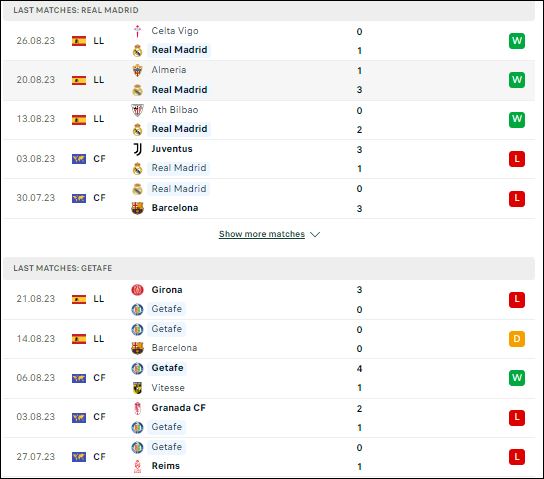Screen dimensions: 544x479
Task: Click the Juventus logo icon
Action: pos(137,149)
